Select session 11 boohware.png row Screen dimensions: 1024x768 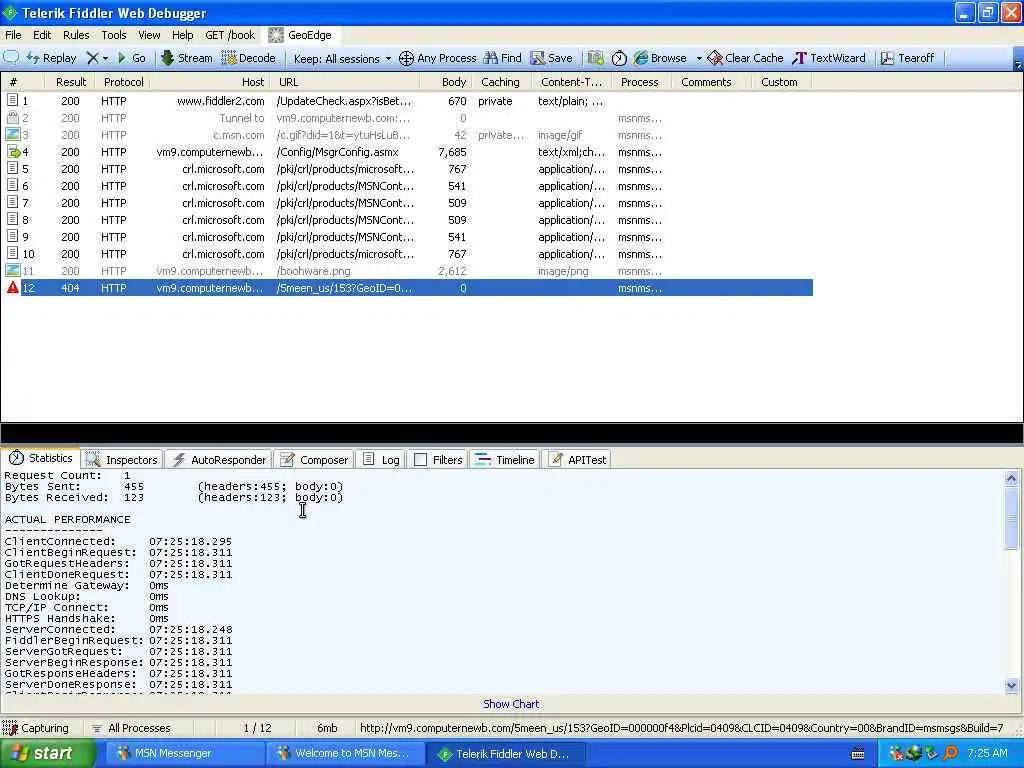tap(407, 271)
